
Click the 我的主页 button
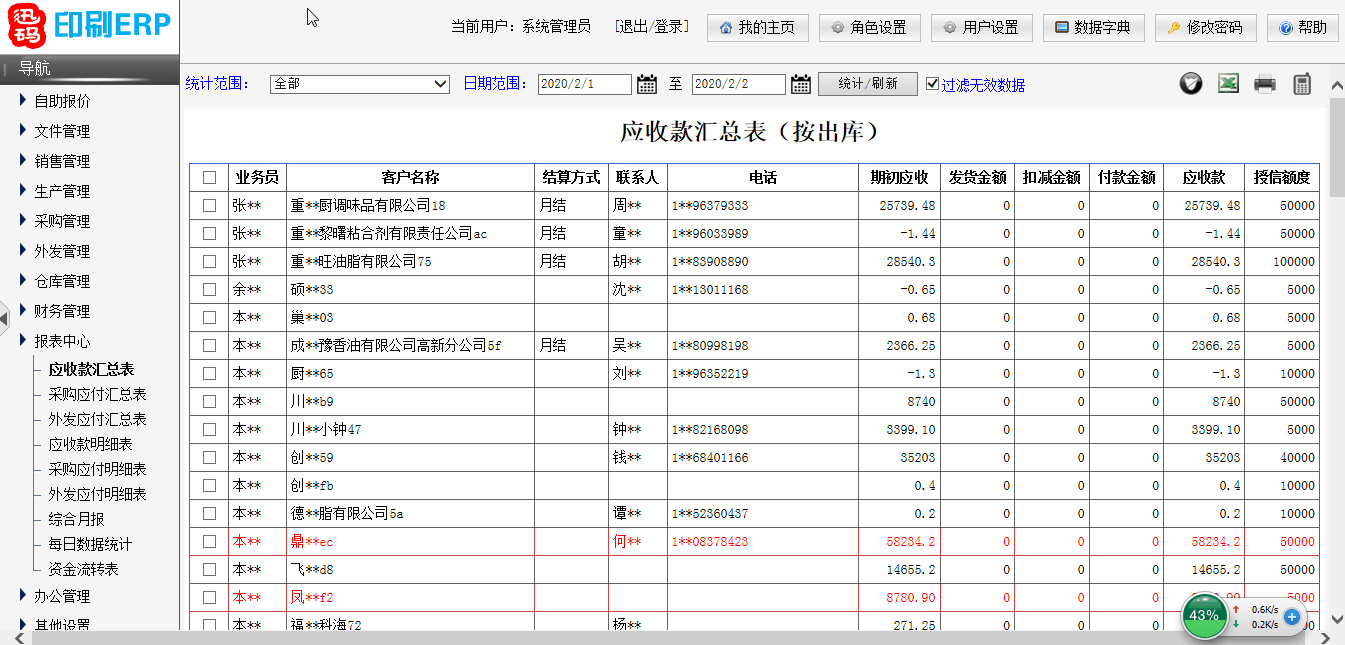pos(756,28)
